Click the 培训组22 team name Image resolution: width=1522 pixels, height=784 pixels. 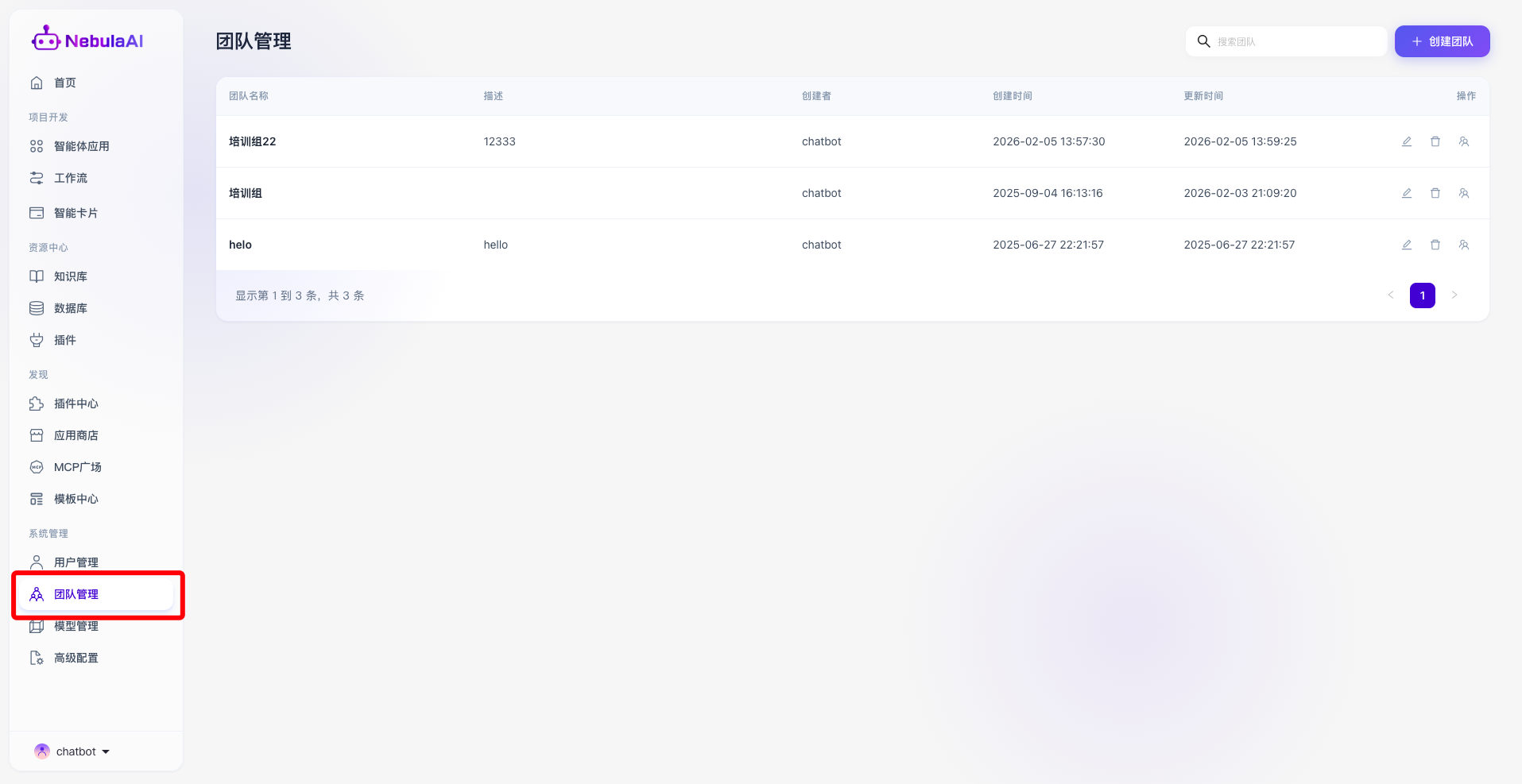coord(252,141)
